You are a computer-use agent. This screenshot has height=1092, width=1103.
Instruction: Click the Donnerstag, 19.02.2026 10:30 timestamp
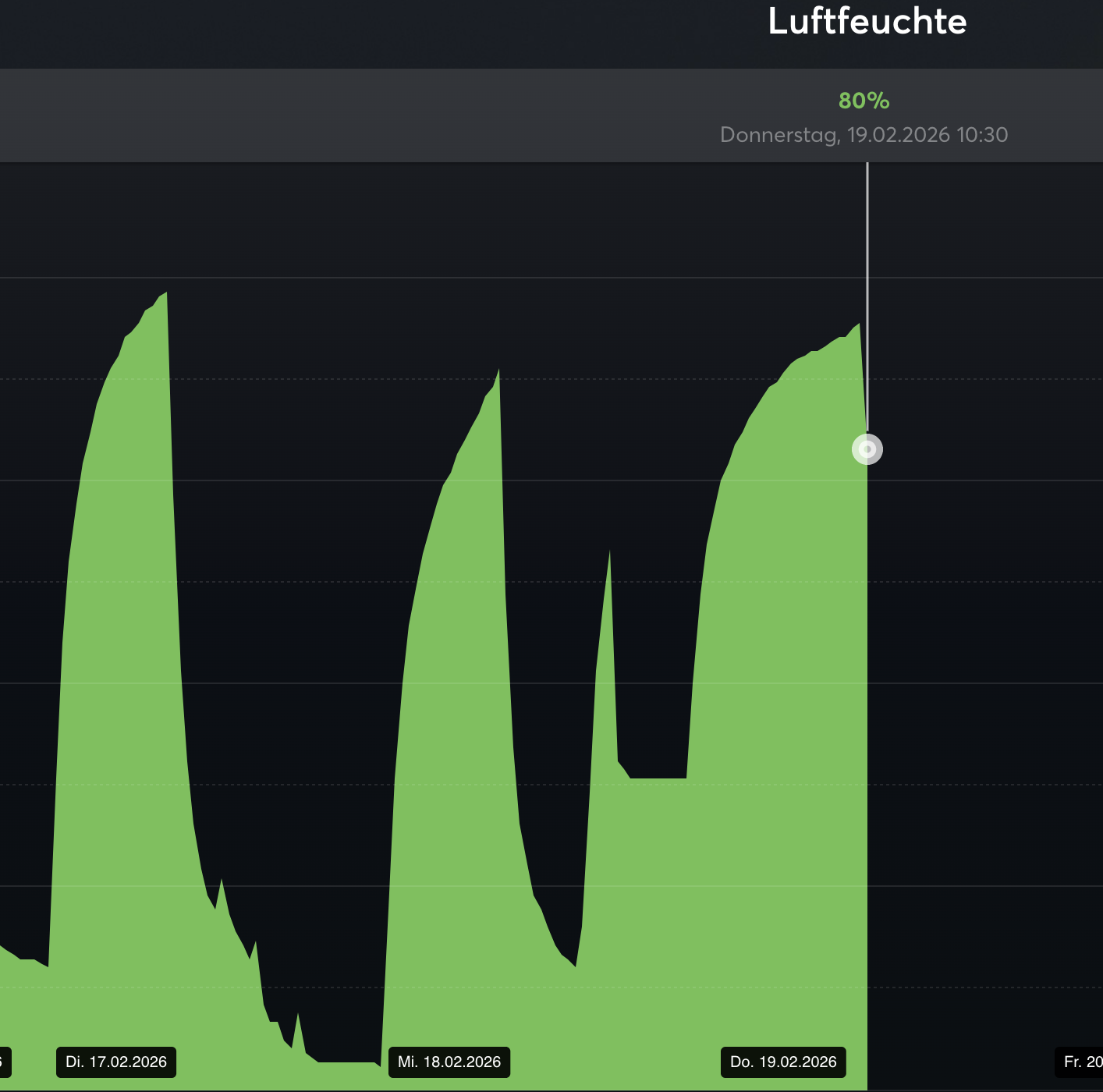(x=864, y=135)
